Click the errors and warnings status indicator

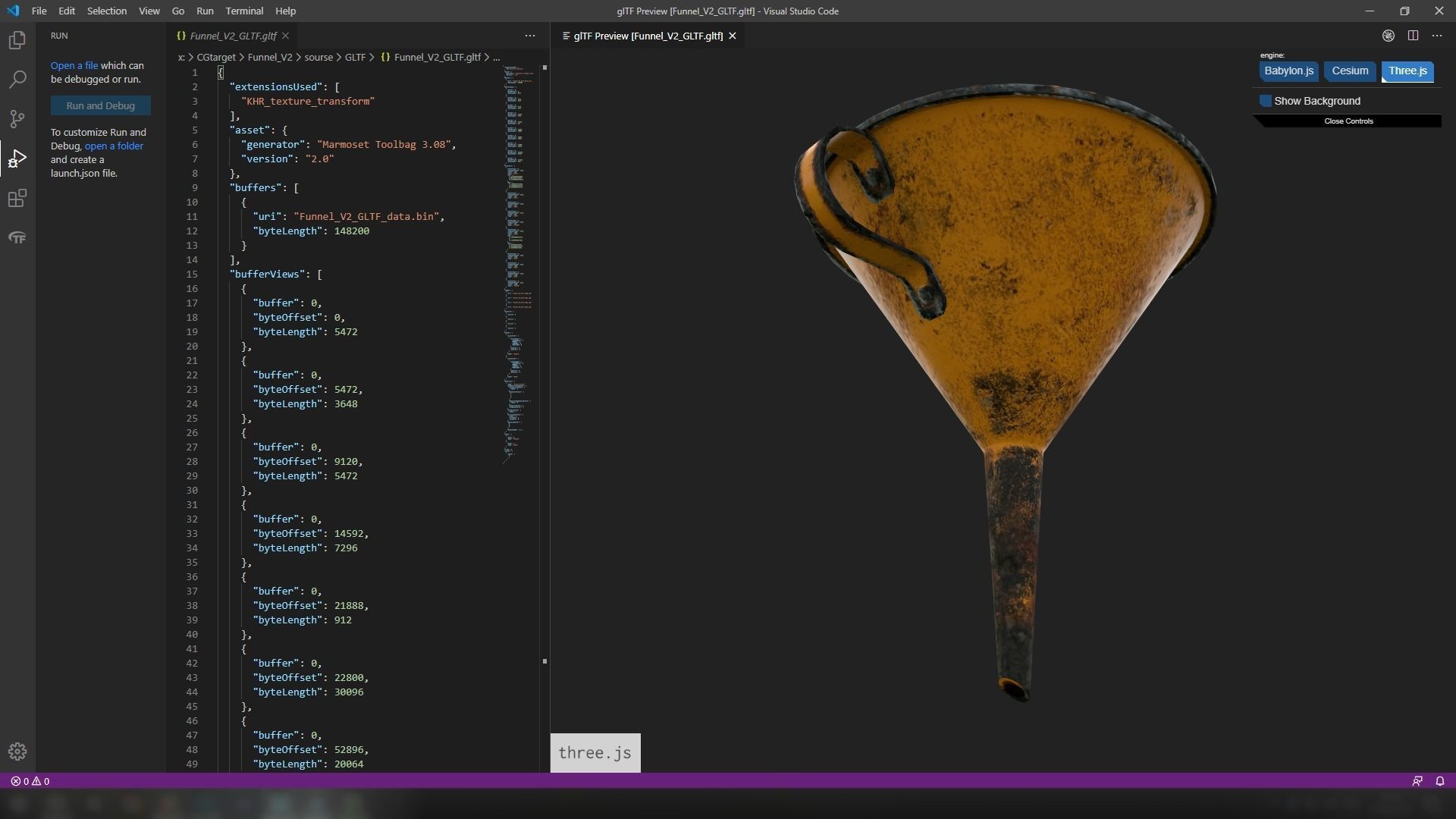(30, 781)
